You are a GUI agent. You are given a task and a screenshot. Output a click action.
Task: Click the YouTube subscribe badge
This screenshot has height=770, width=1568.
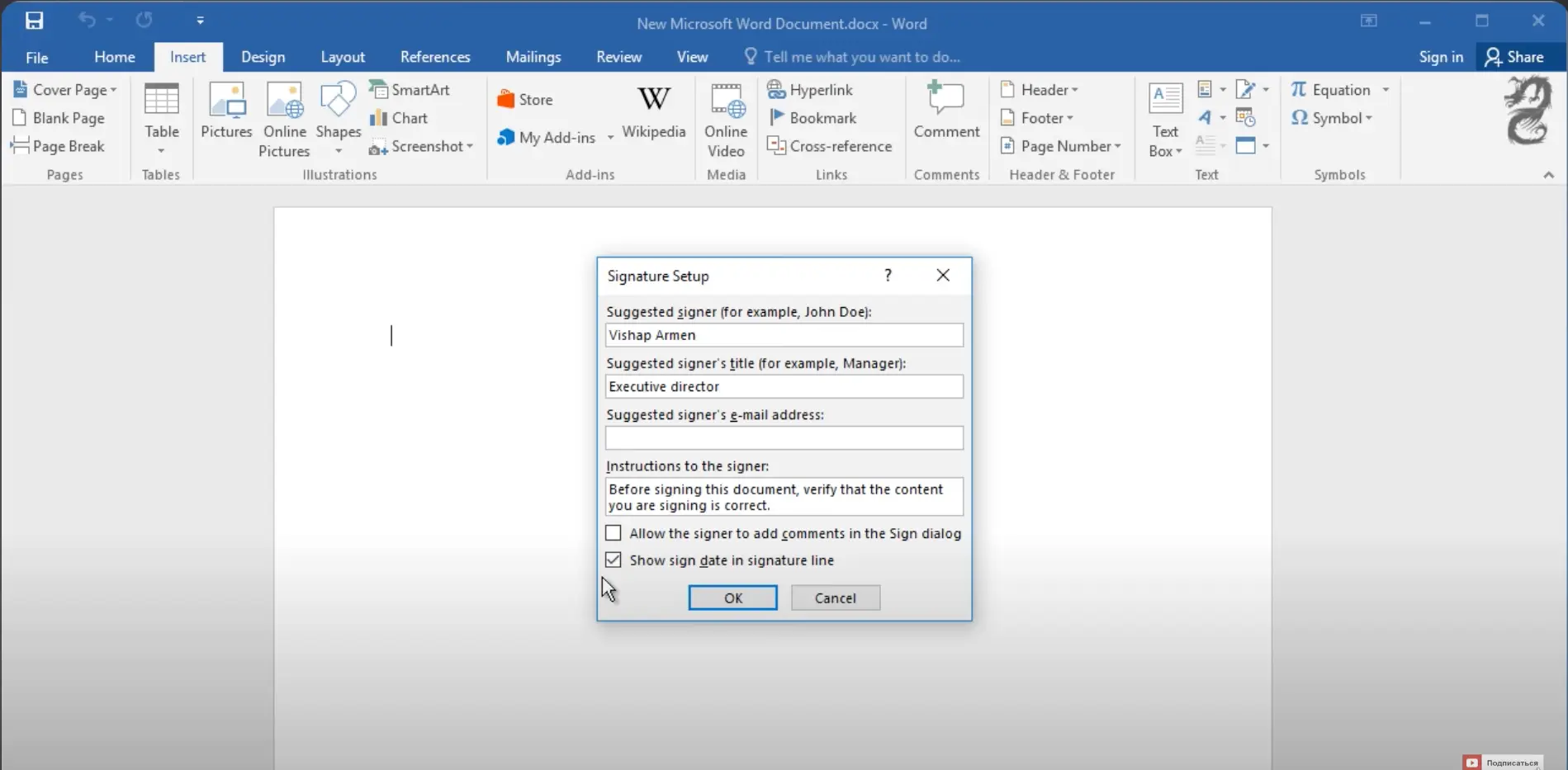1502,763
